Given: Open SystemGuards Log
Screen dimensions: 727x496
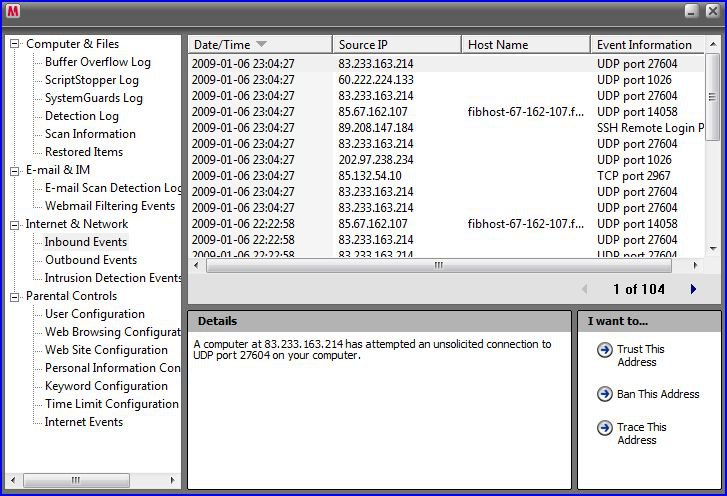Looking at the screenshot, I should pyautogui.click(x=94, y=98).
